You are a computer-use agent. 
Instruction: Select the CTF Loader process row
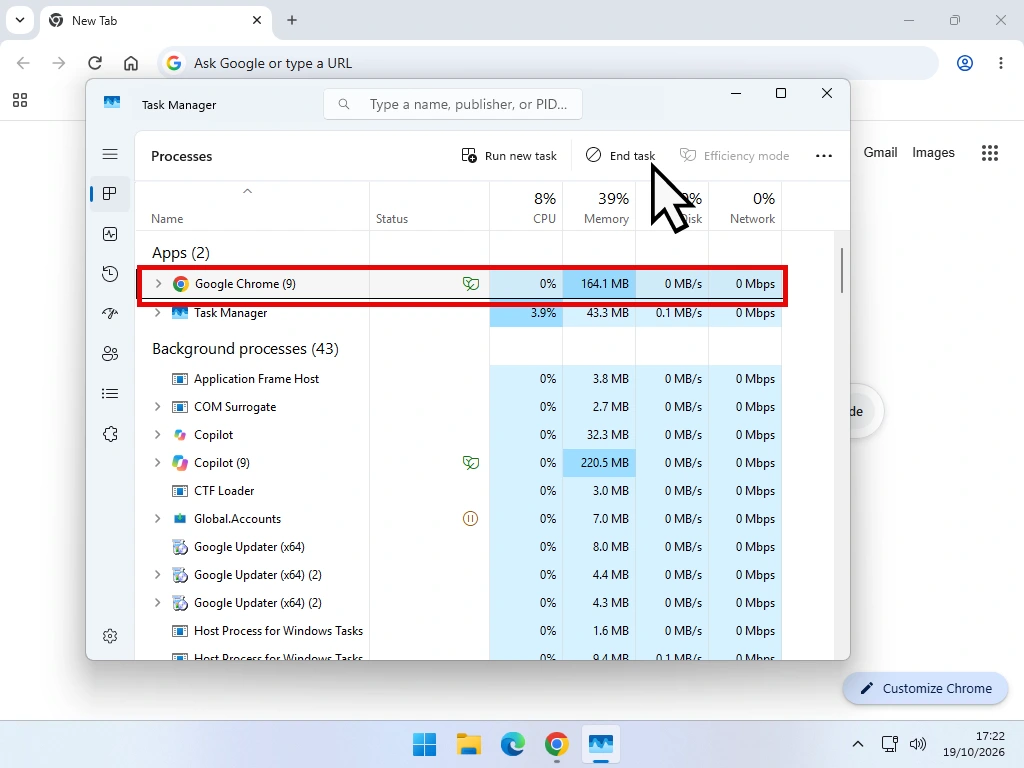point(458,491)
